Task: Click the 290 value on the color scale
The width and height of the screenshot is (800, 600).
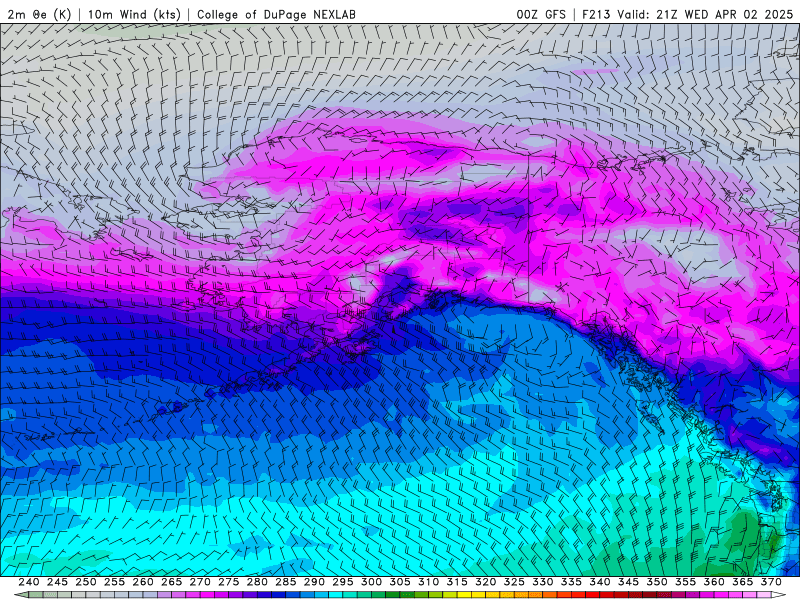Action: [314, 582]
